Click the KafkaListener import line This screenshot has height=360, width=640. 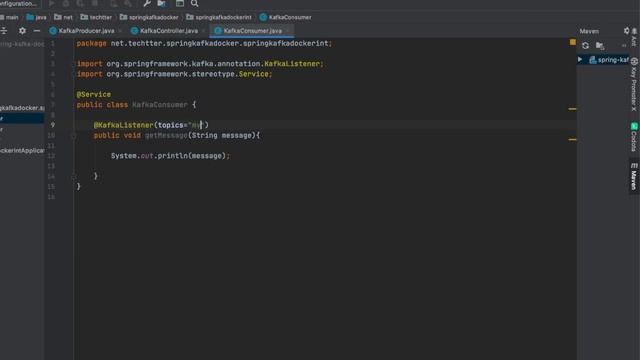200,64
